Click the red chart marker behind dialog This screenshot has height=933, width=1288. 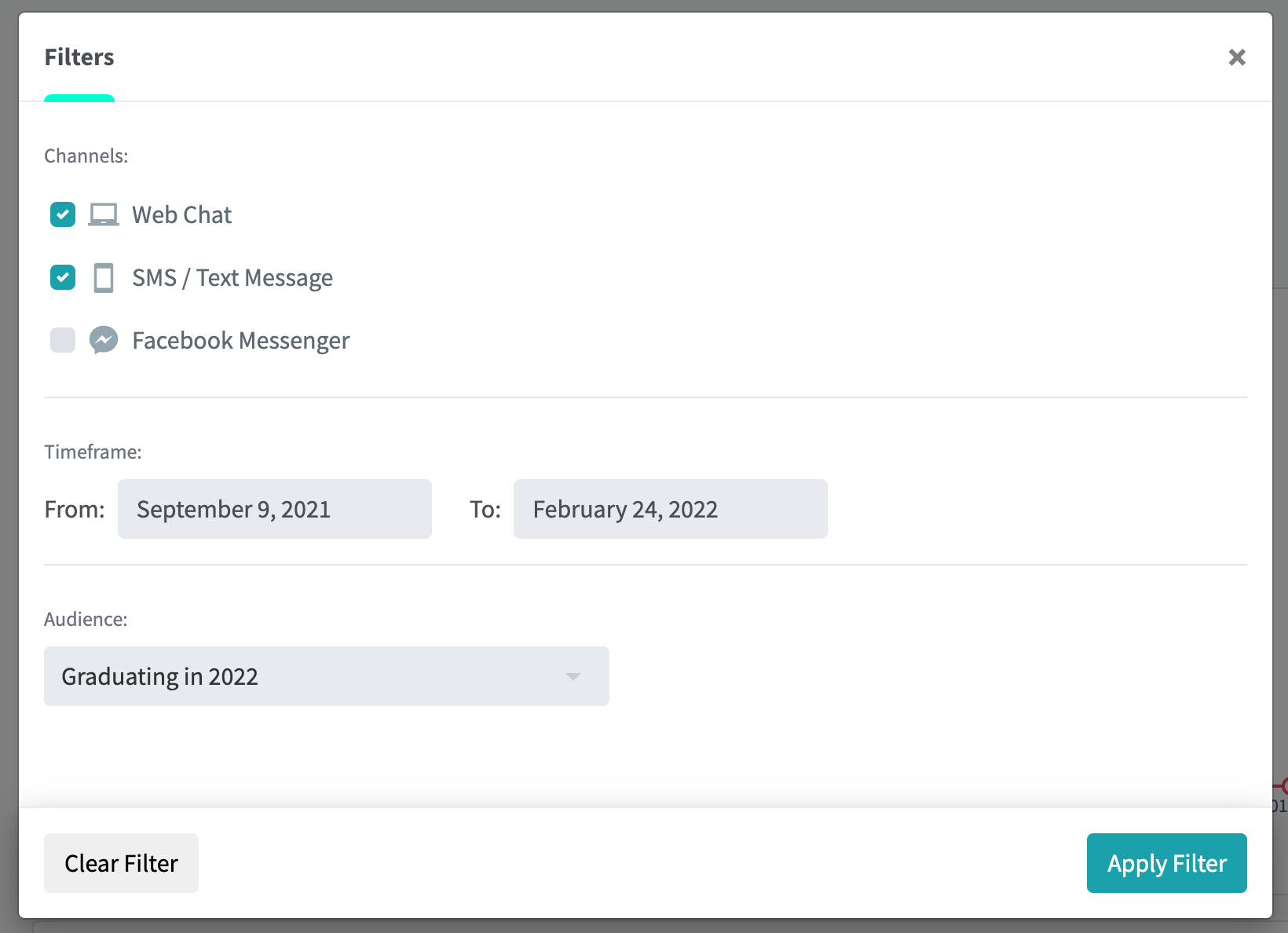point(1282,786)
